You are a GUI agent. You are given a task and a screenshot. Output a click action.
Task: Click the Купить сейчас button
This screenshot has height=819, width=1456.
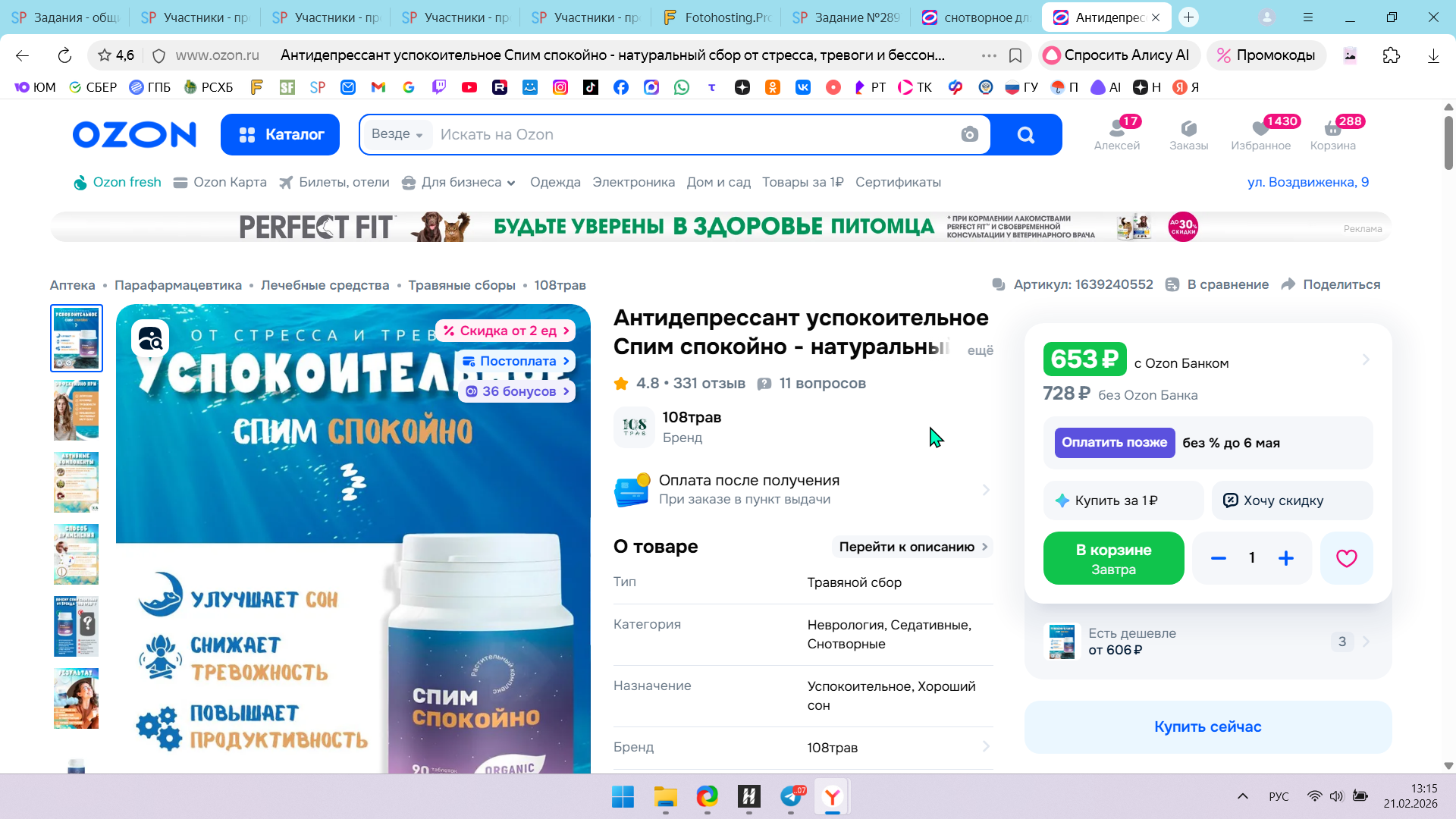[x=1207, y=726]
